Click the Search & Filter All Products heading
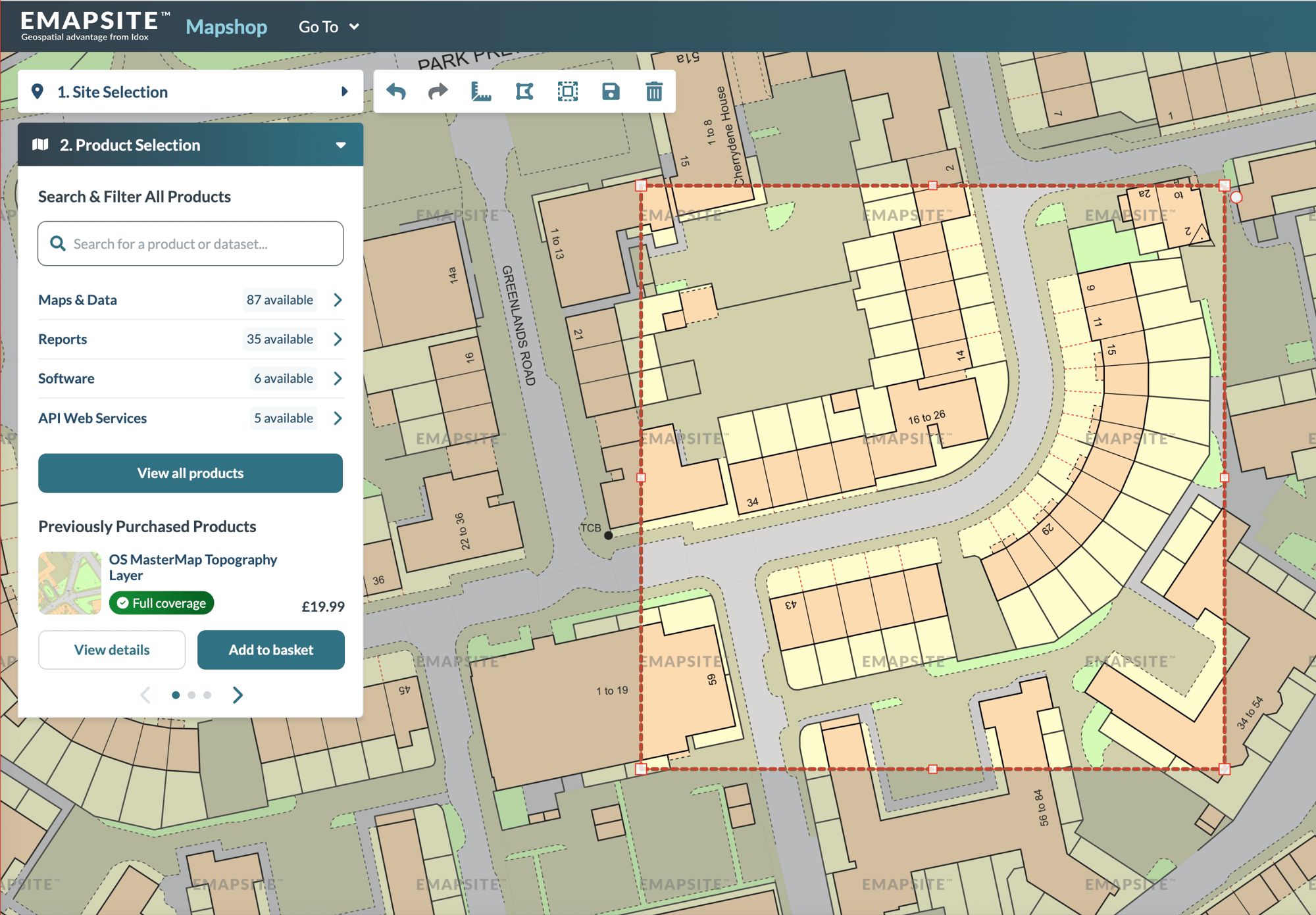This screenshot has height=915, width=1316. (134, 197)
